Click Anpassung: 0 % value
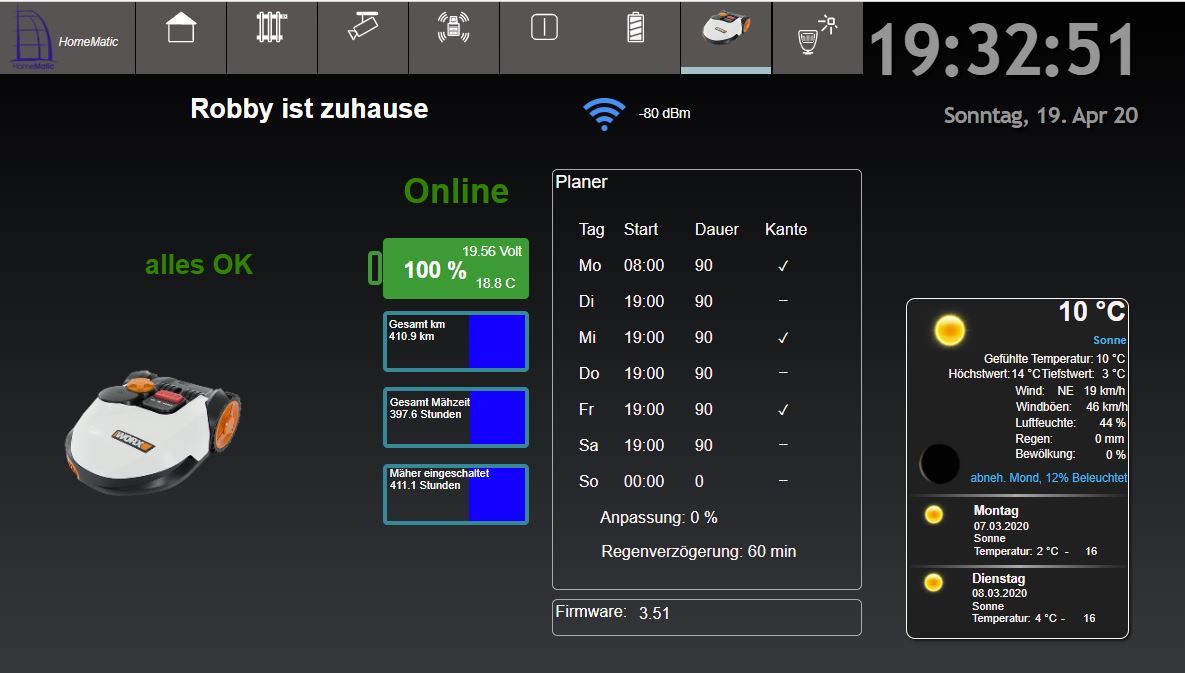 point(658,517)
